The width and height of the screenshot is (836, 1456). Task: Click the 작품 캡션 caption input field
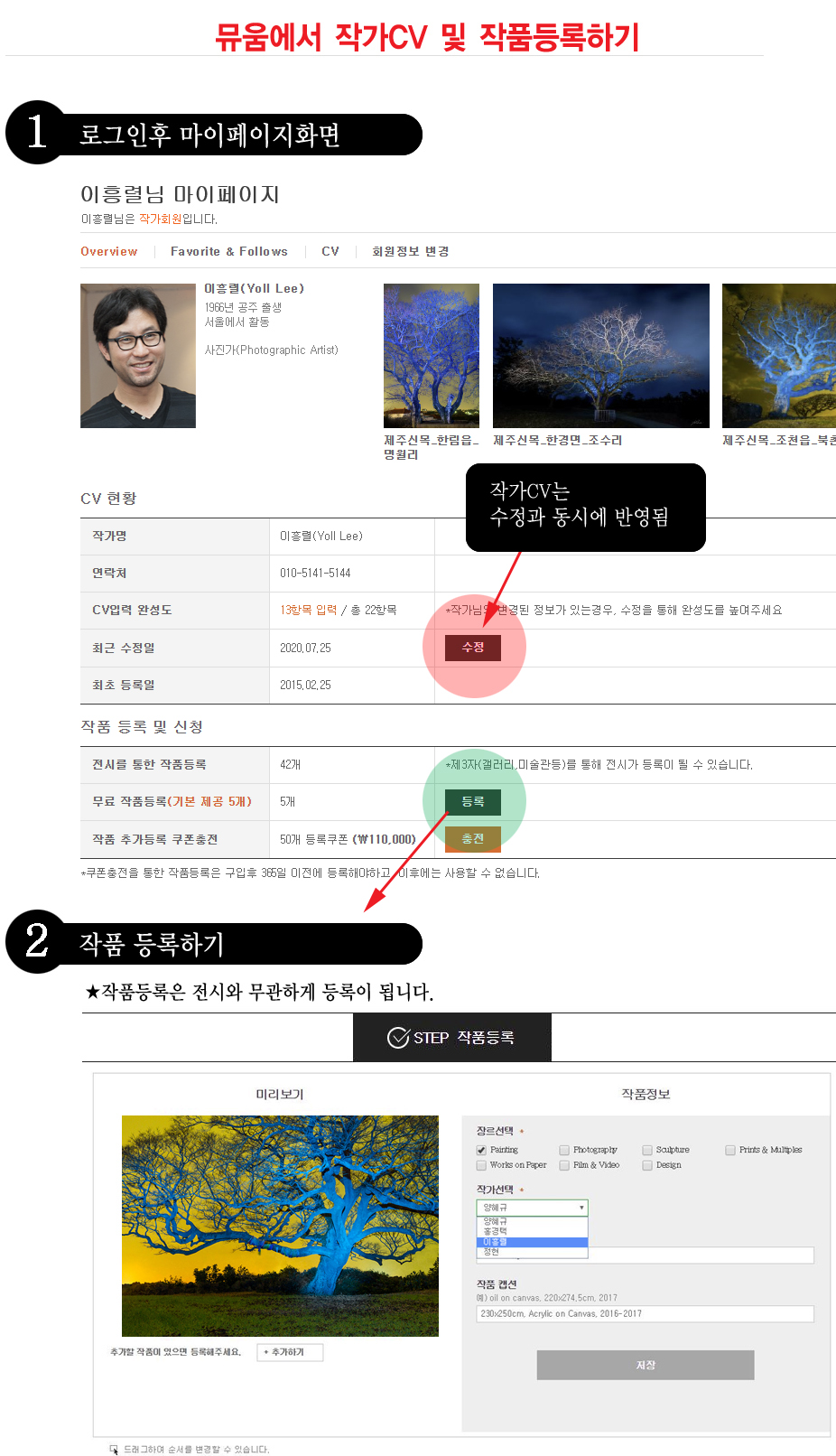[646, 1314]
